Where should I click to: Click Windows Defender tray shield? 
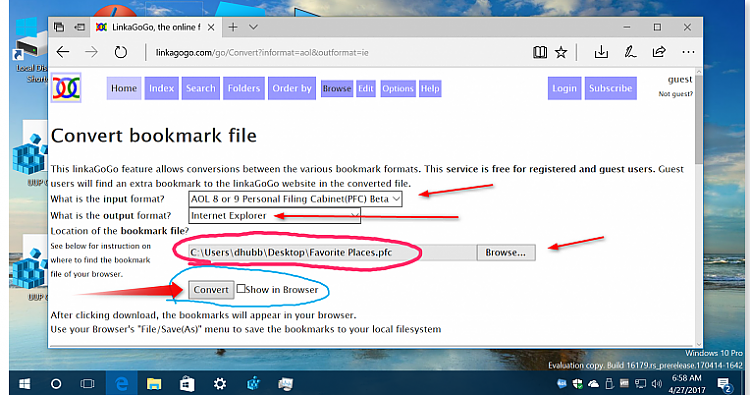click(578, 384)
